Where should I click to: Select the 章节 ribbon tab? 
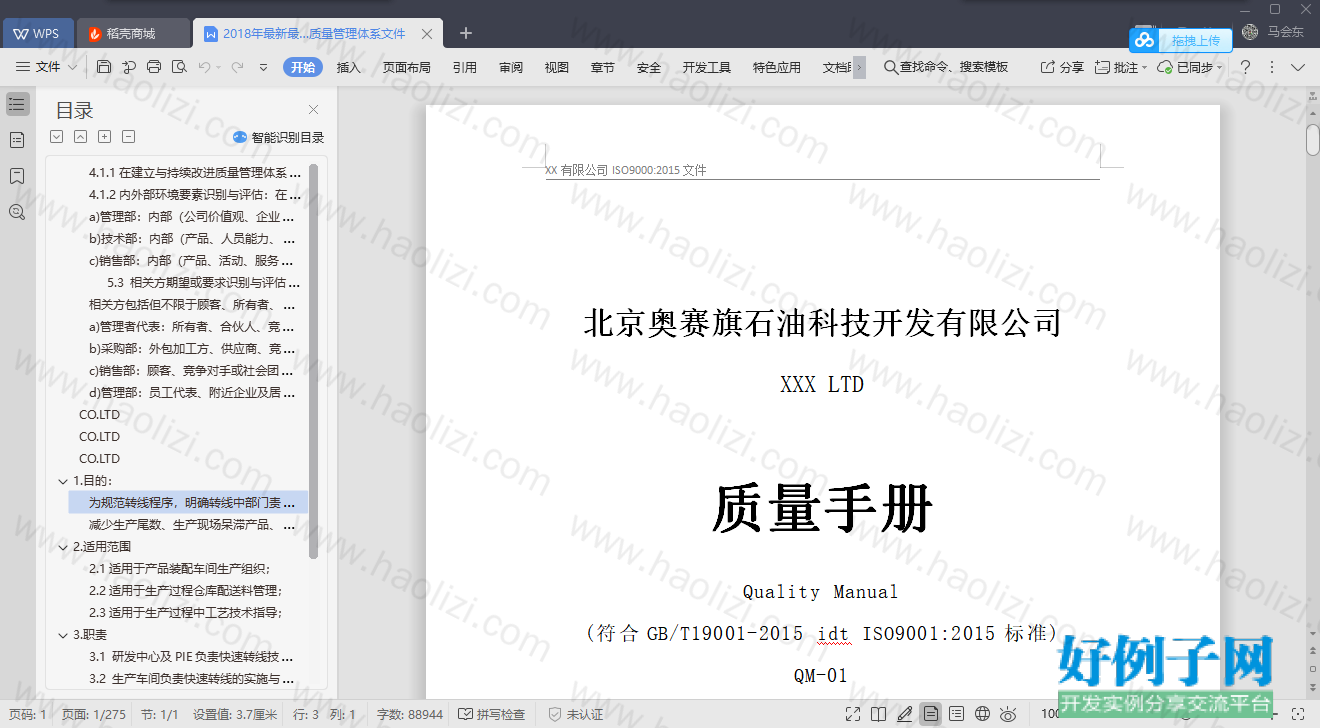[x=603, y=67]
